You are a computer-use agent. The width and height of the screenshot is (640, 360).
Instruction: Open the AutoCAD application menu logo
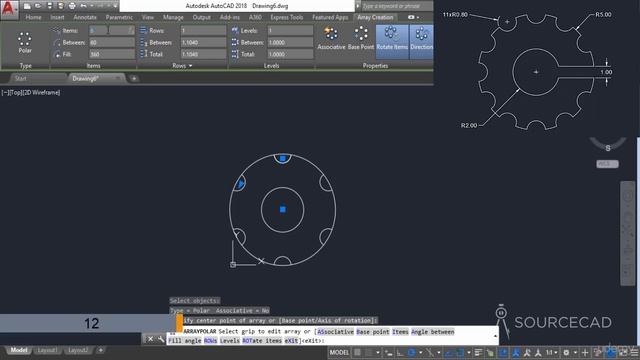(9, 9)
